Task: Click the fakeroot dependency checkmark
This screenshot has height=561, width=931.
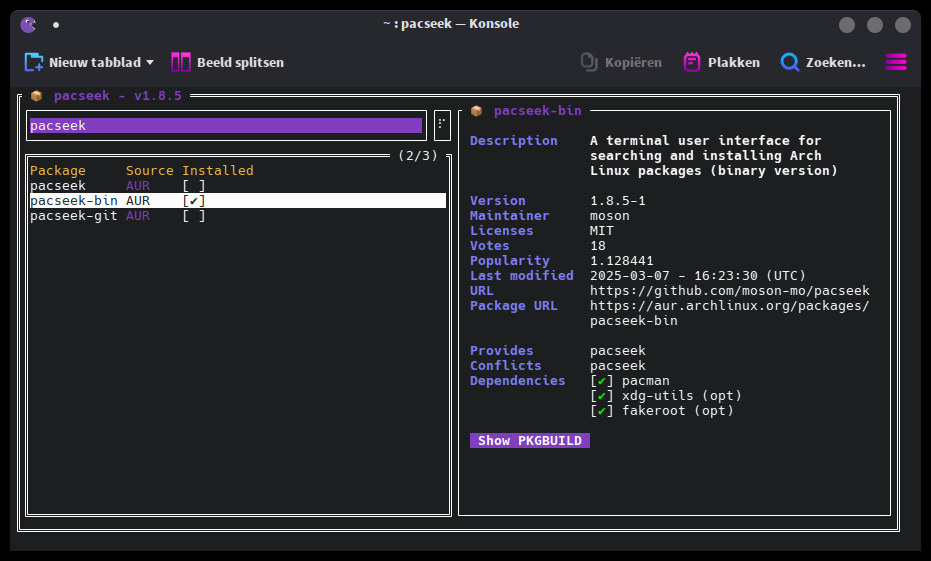Action: coord(601,410)
